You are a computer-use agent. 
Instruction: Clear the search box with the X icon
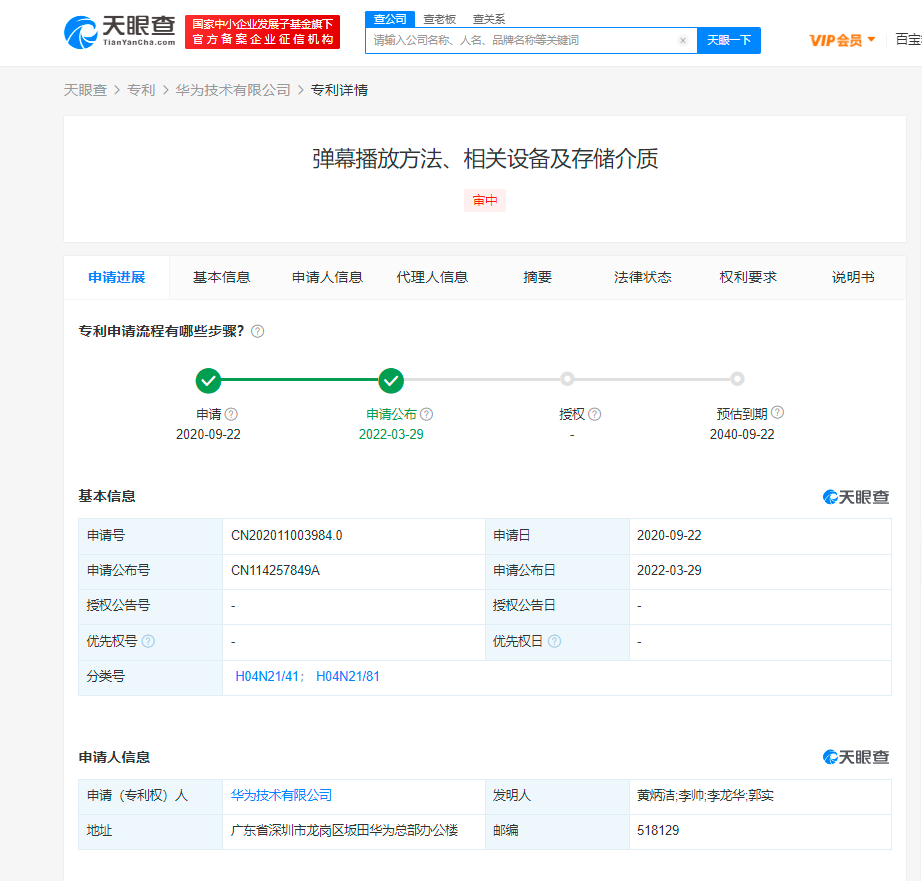click(683, 41)
